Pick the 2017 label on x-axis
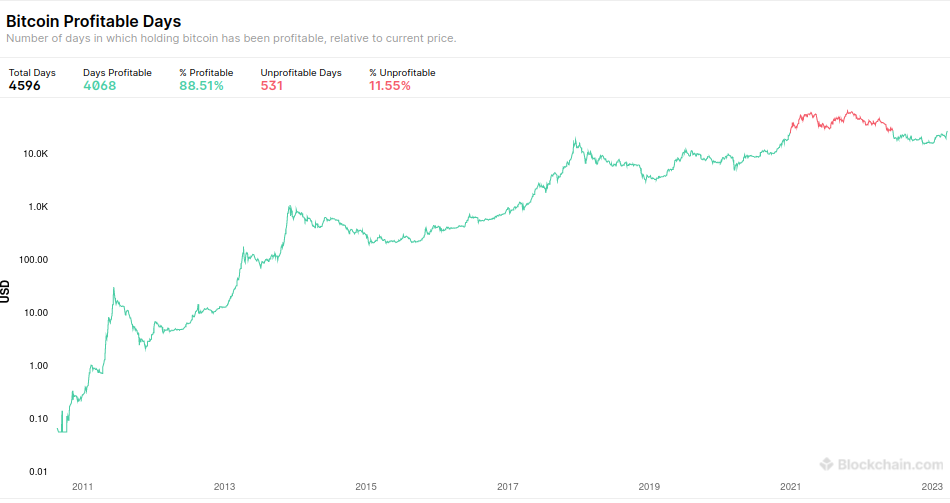 coord(508,487)
